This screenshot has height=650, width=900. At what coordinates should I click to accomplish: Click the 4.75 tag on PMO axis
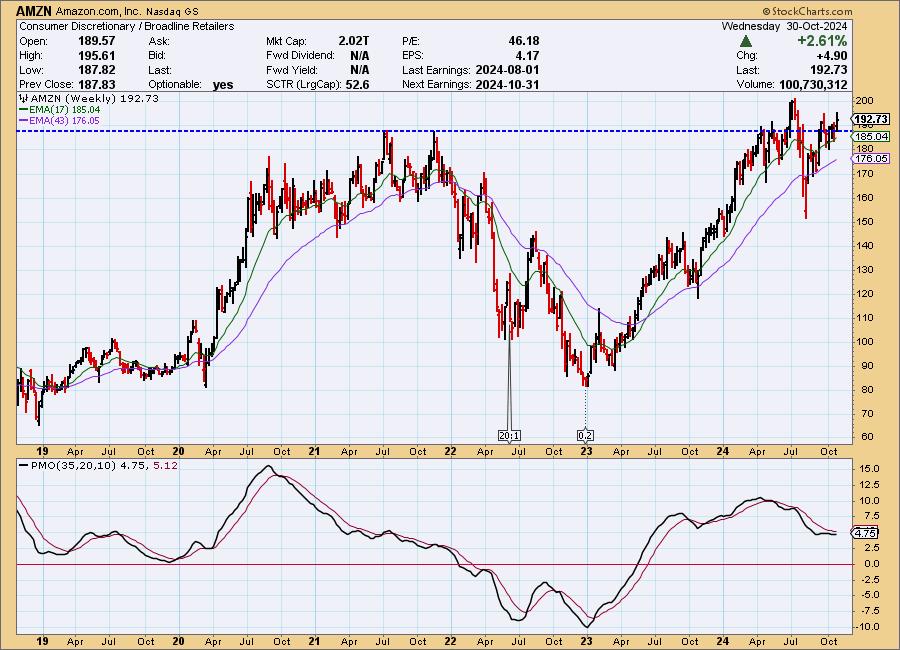864,533
